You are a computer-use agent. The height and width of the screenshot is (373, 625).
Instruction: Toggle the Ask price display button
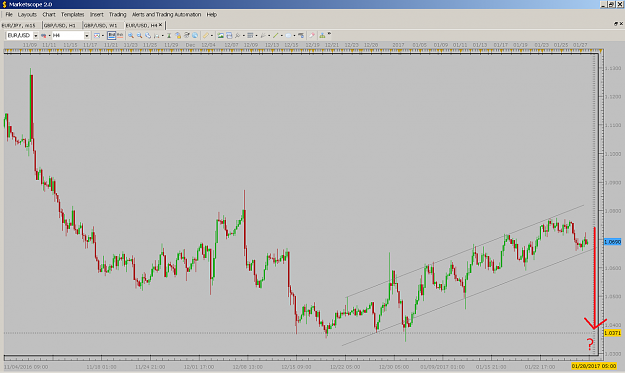click(x=120, y=35)
